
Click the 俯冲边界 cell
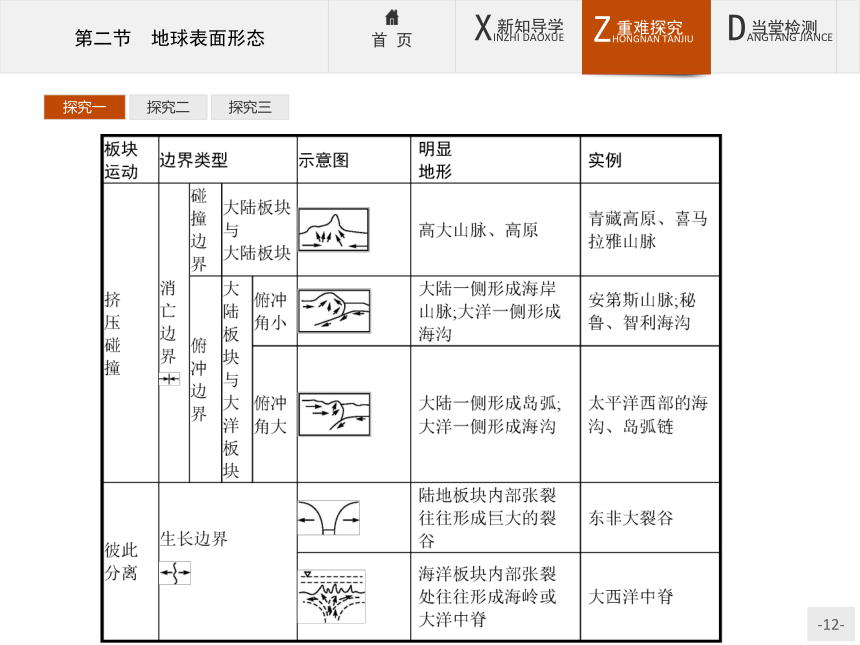click(x=206, y=379)
